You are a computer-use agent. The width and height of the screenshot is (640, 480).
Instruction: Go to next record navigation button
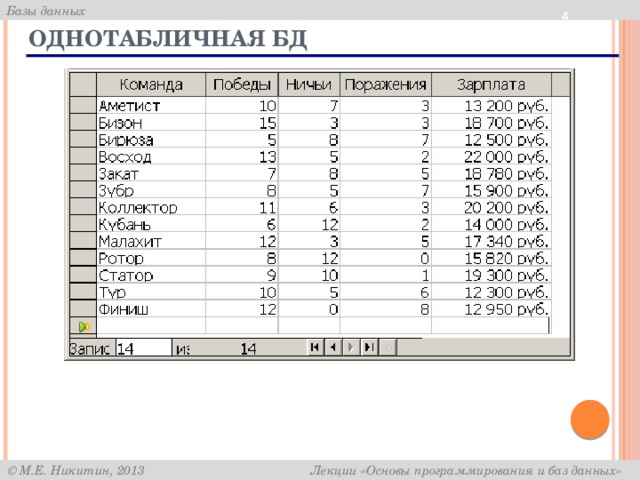click(351, 347)
